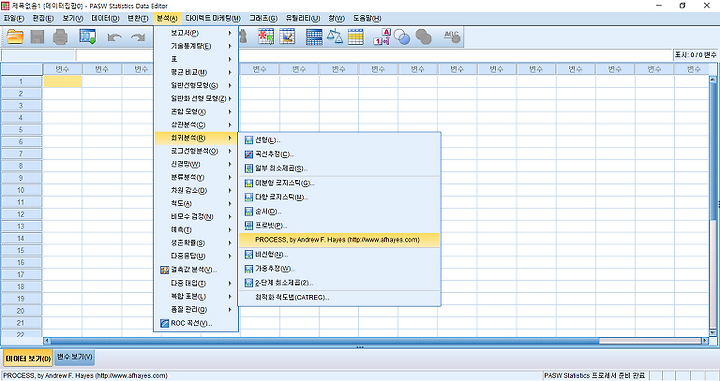Choose 2-단계 최소제곱(2) menu entry
Screen dimensions: 720x381
click(339, 283)
